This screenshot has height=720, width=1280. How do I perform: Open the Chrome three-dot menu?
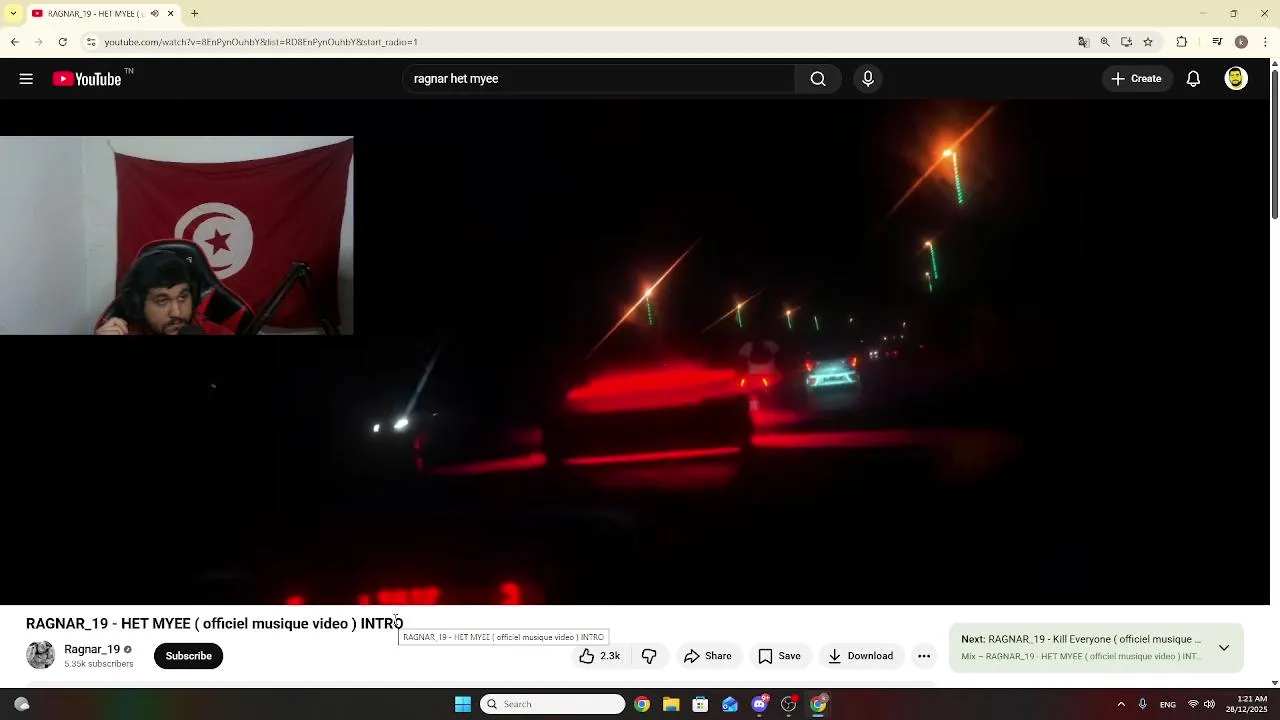pyautogui.click(x=1266, y=42)
